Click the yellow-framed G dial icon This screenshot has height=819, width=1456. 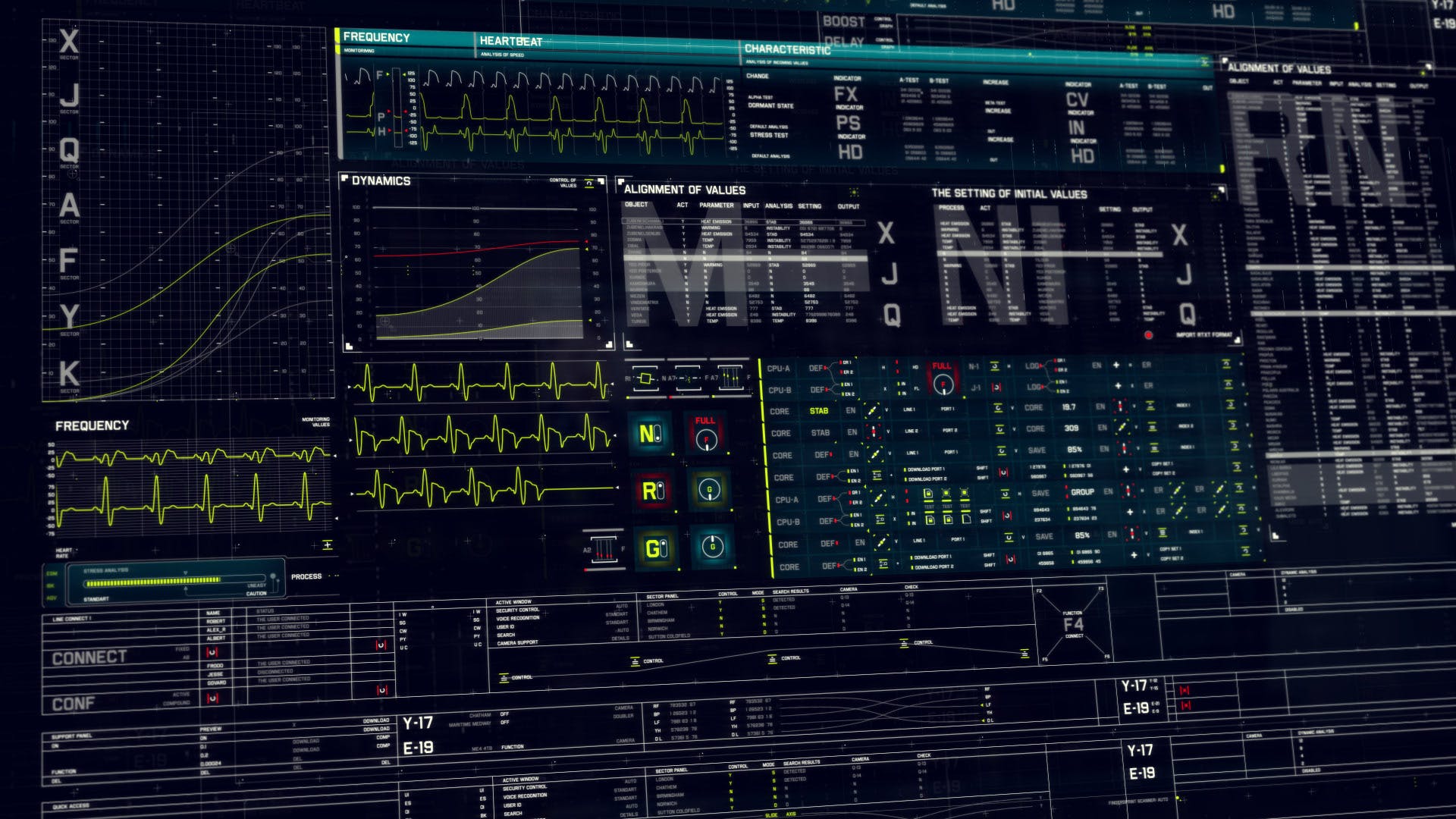tap(709, 489)
